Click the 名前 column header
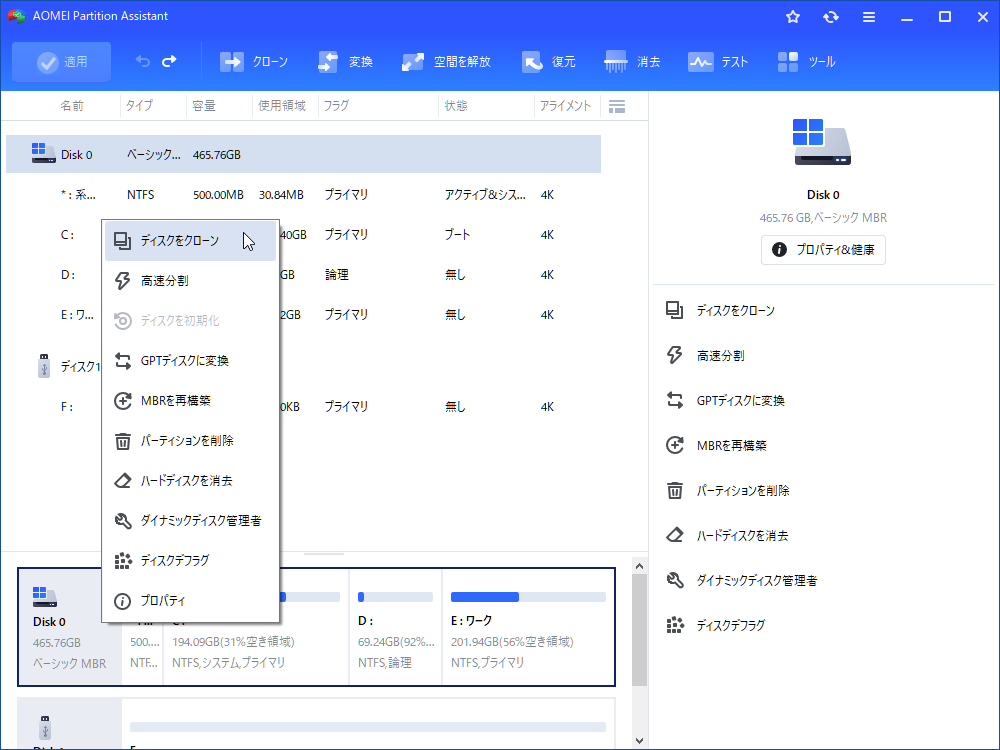Image resolution: width=1000 pixels, height=750 pixels. [71, 106]
